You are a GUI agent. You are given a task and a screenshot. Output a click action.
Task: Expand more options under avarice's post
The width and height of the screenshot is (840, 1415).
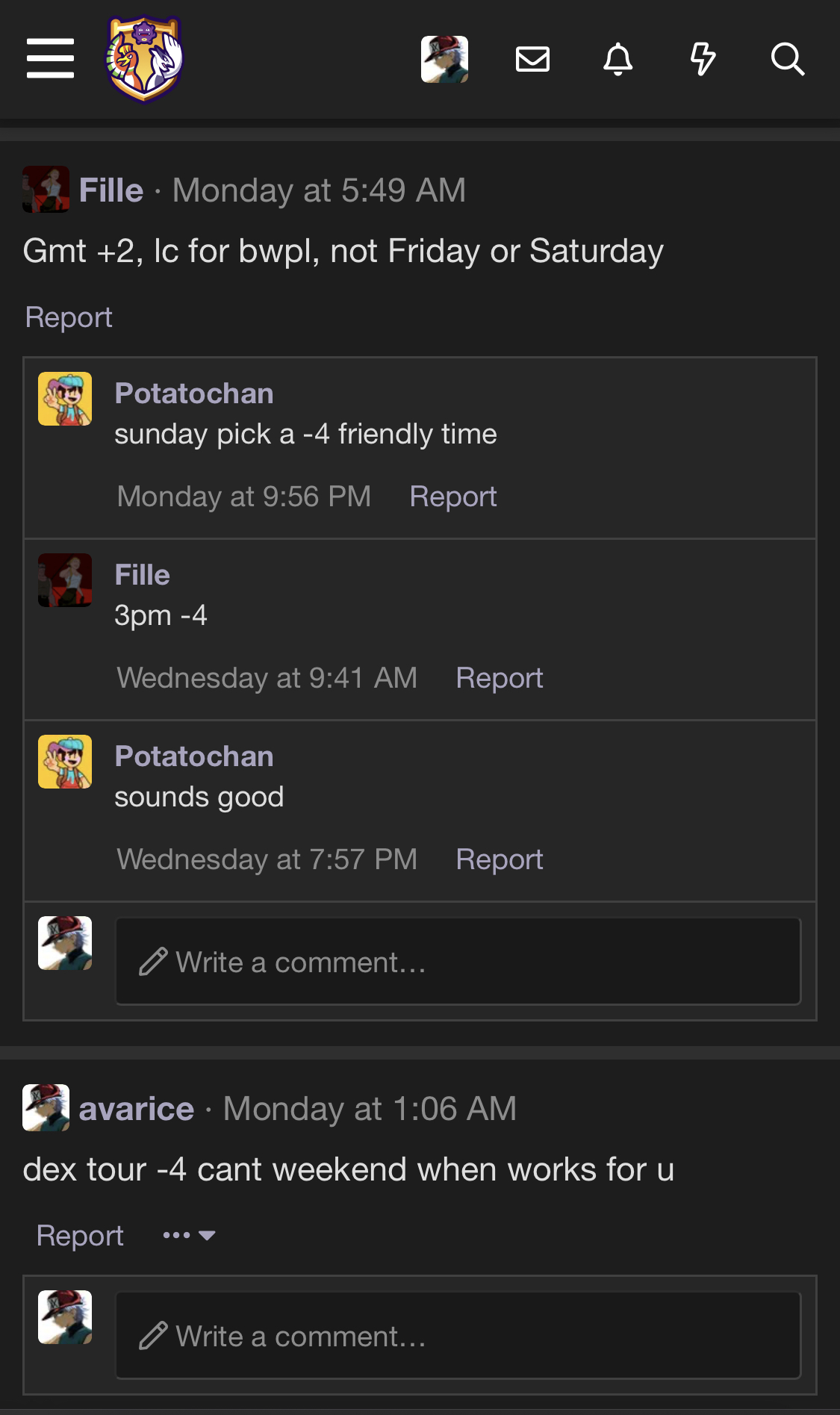coord(189,1235)
